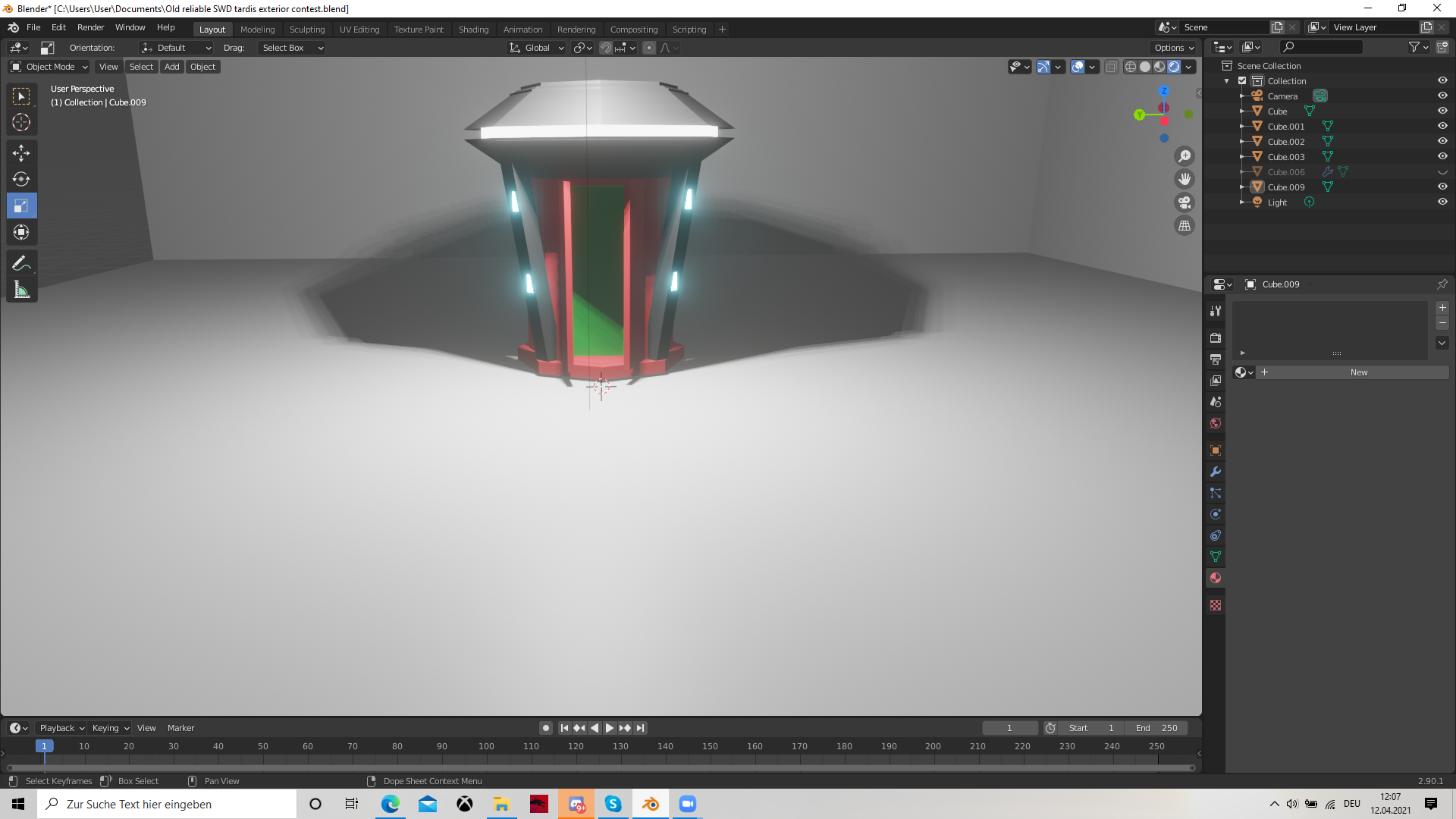
Task: Open the Texture properties tab
Action: tap(1216, 605)
